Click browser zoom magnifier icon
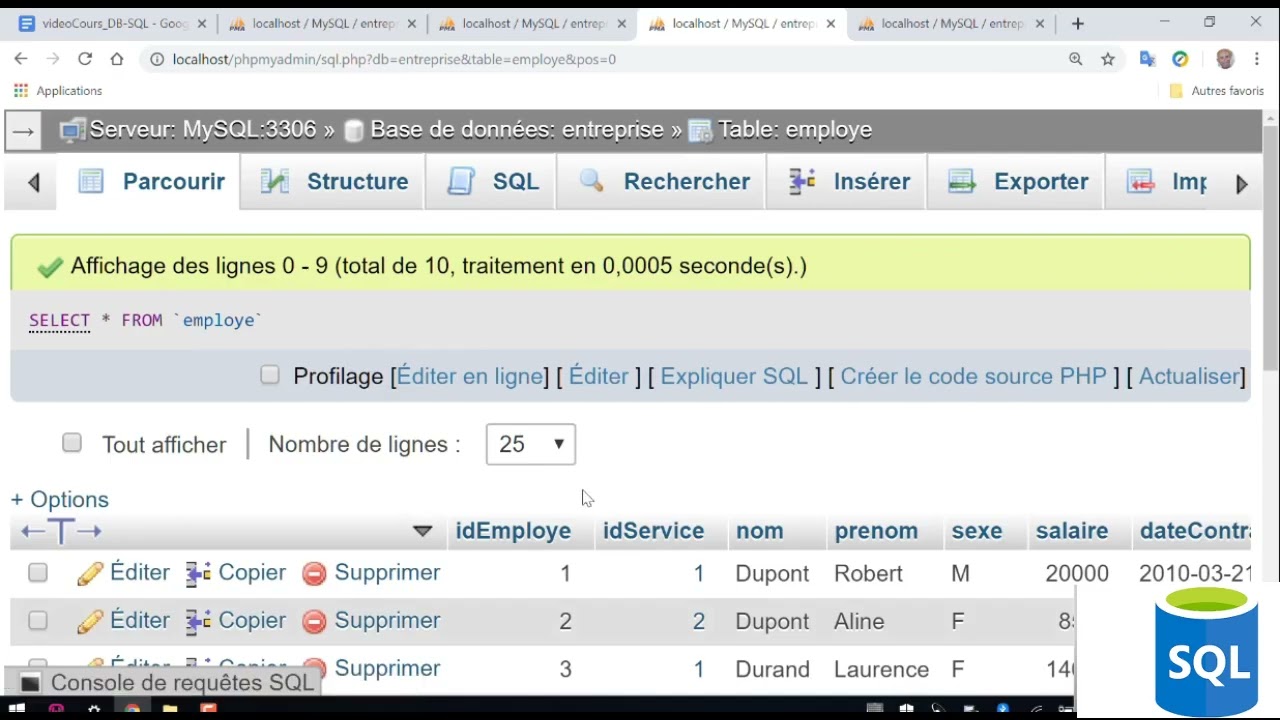The image size is (1280, 720). pos(1076,59)
